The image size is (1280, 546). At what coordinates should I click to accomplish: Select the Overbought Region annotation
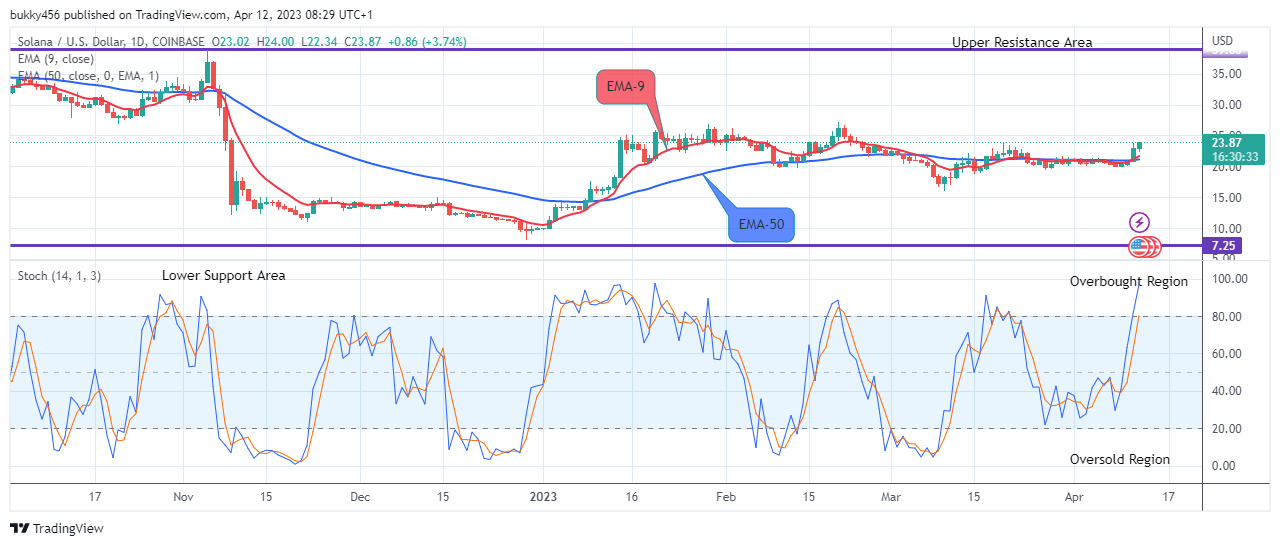pyautogui.click(x=1129, y=281)
